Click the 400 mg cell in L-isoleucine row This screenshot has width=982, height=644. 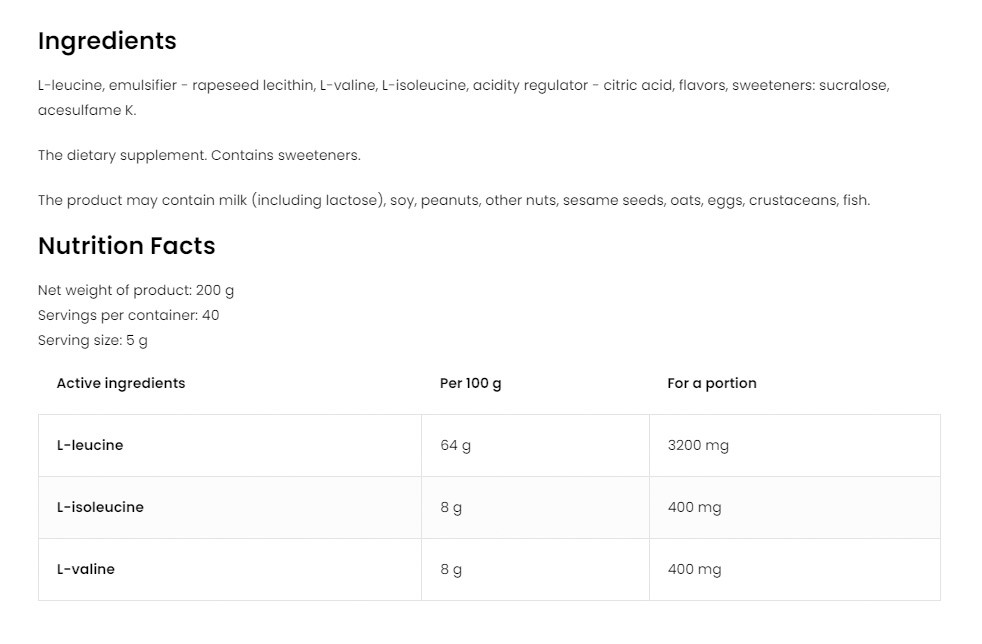694,507
